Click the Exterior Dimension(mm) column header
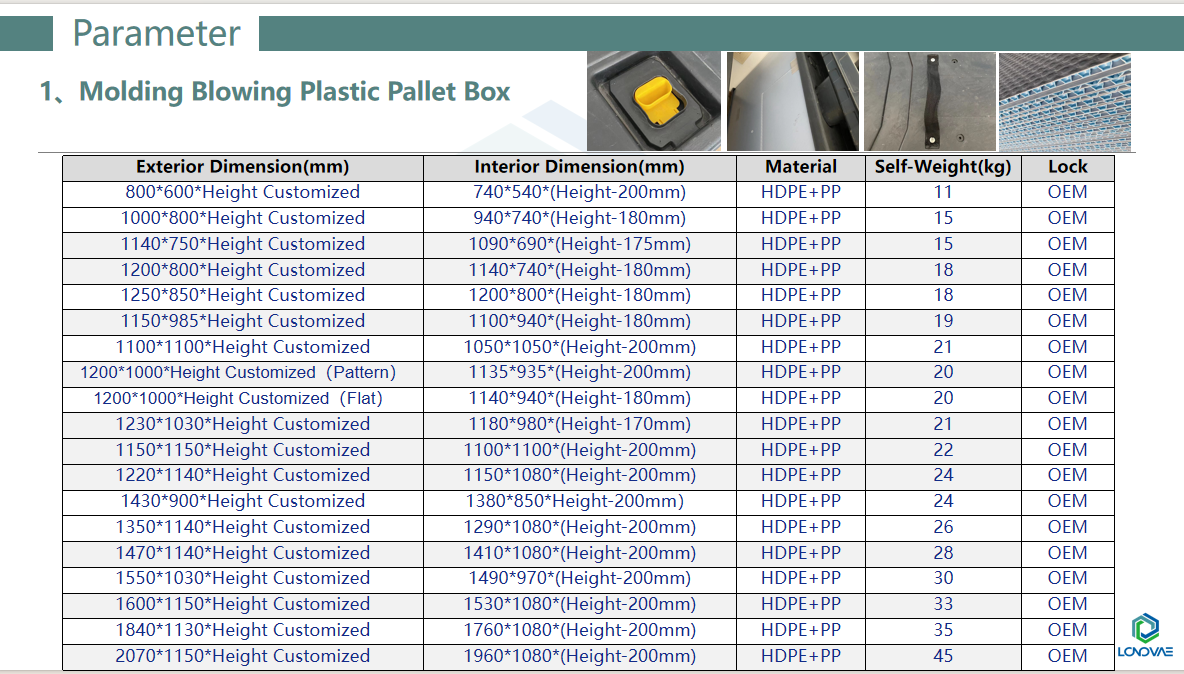This screenshot has width=1184, height=674. pos(242,167)
